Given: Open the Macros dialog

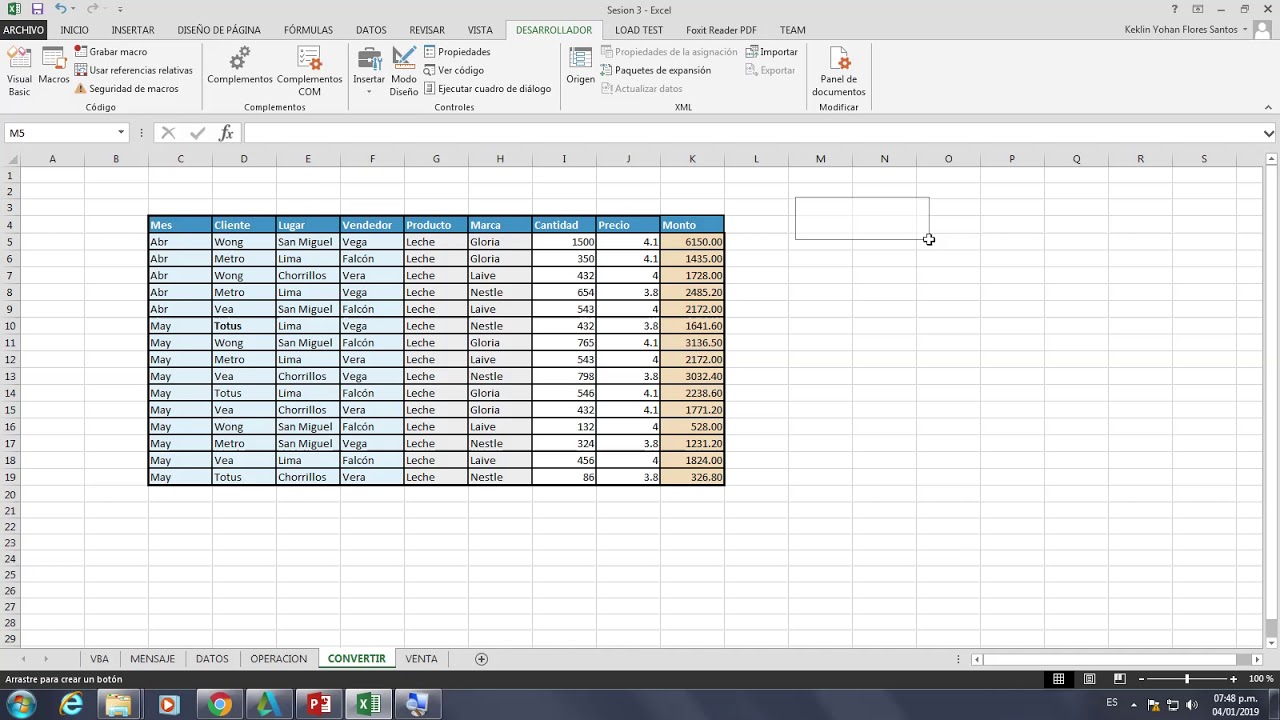Looking at the screenshot, I should click(53, 66).
